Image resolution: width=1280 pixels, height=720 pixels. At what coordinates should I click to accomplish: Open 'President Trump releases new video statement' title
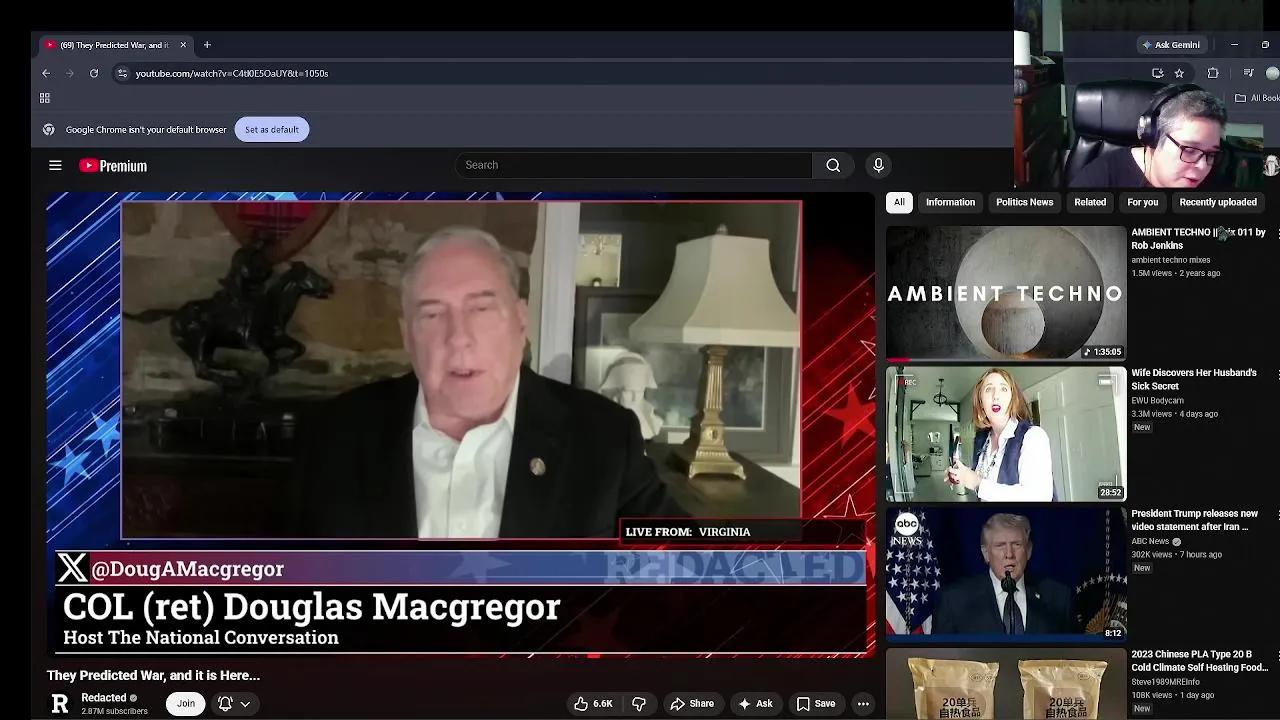pyautogui.click(x=1194, y=520)
